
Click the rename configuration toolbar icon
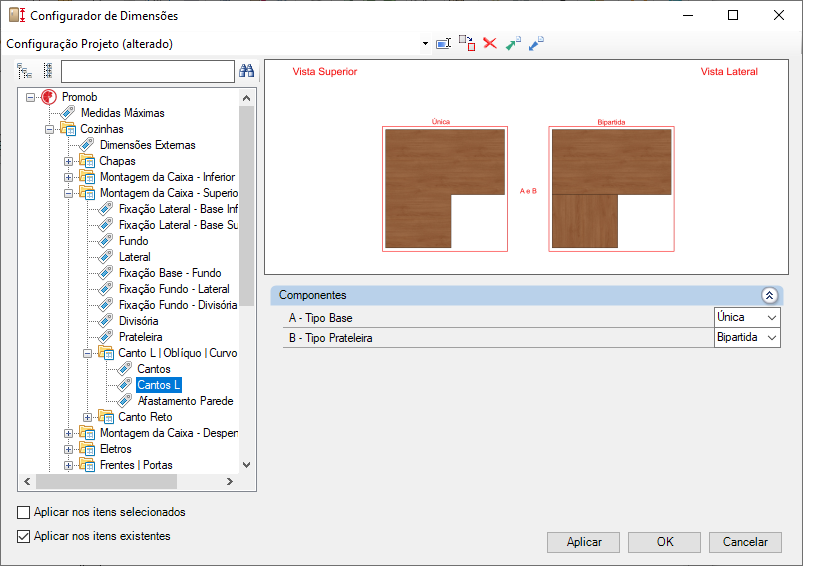(x=444, y=44)
